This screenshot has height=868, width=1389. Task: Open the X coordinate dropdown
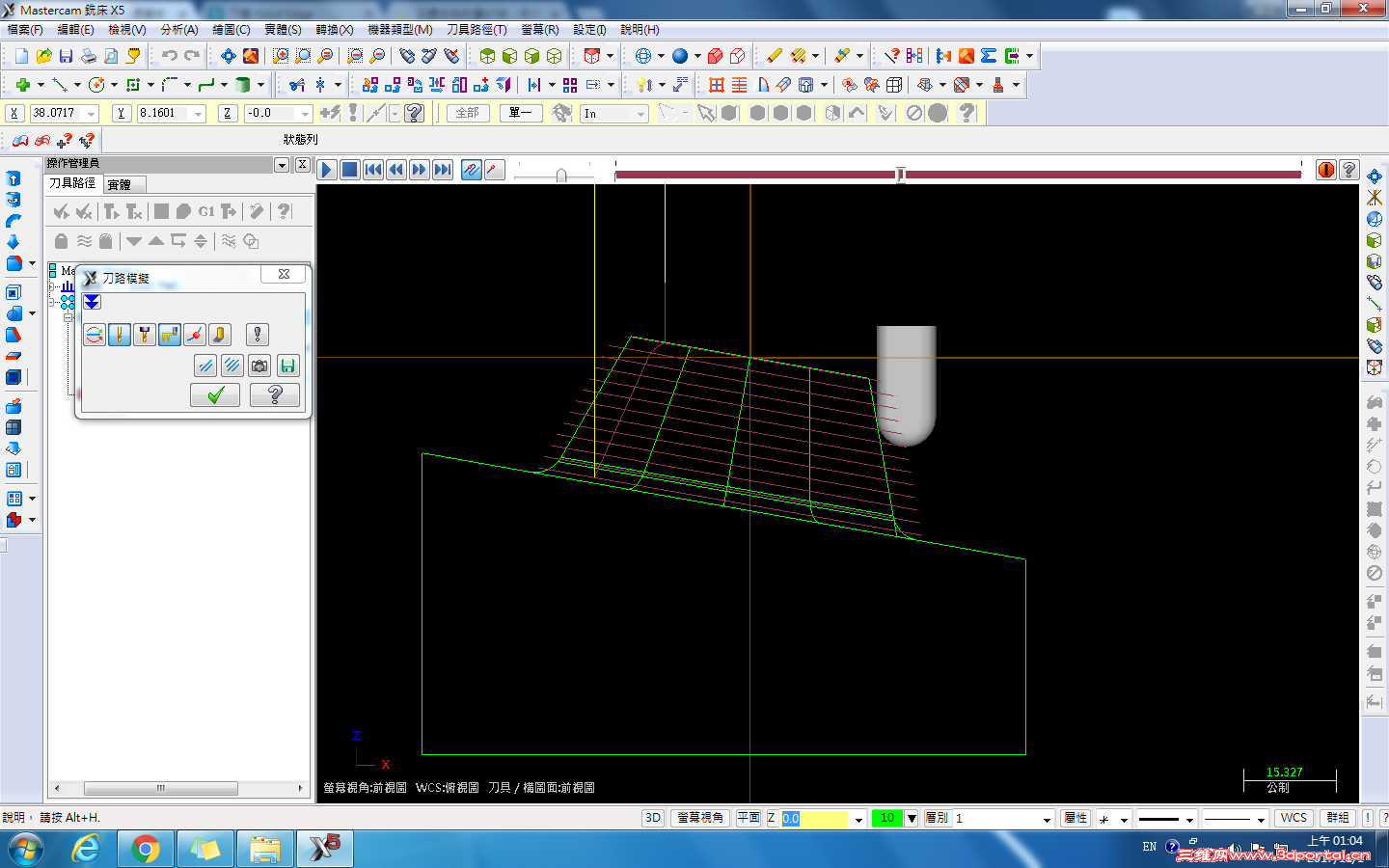click(x=92, y=114)
